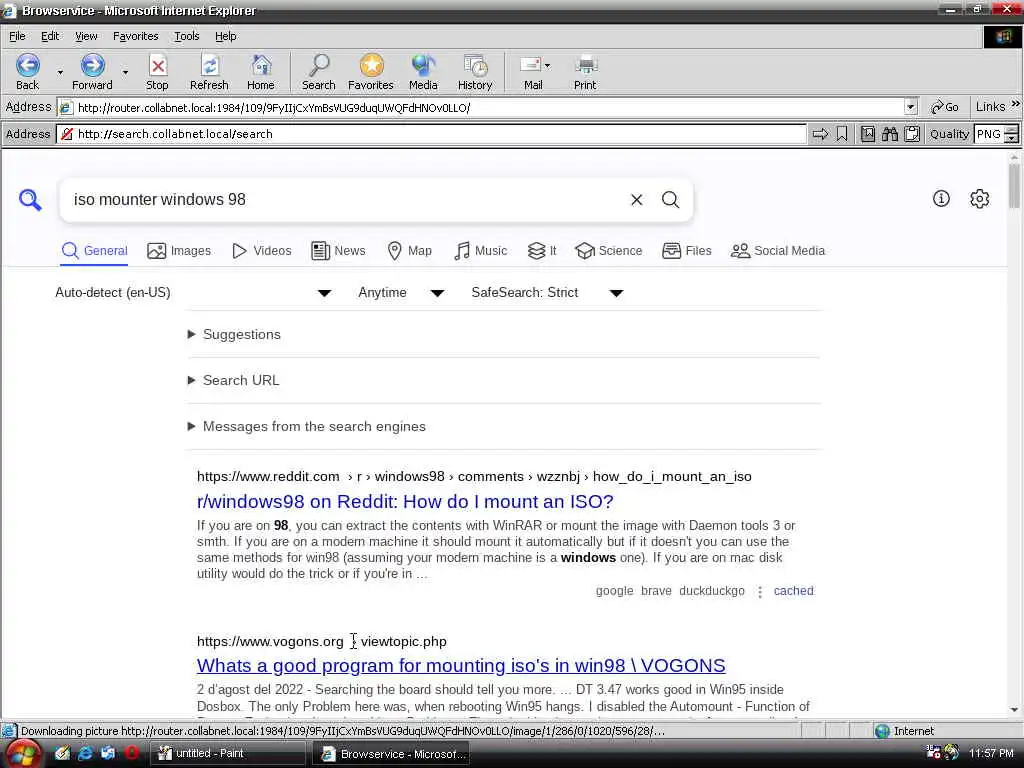The image size is (1024, 768).
Task: Open the Anytime time range dropdown
Action: [x=401, y=293]
